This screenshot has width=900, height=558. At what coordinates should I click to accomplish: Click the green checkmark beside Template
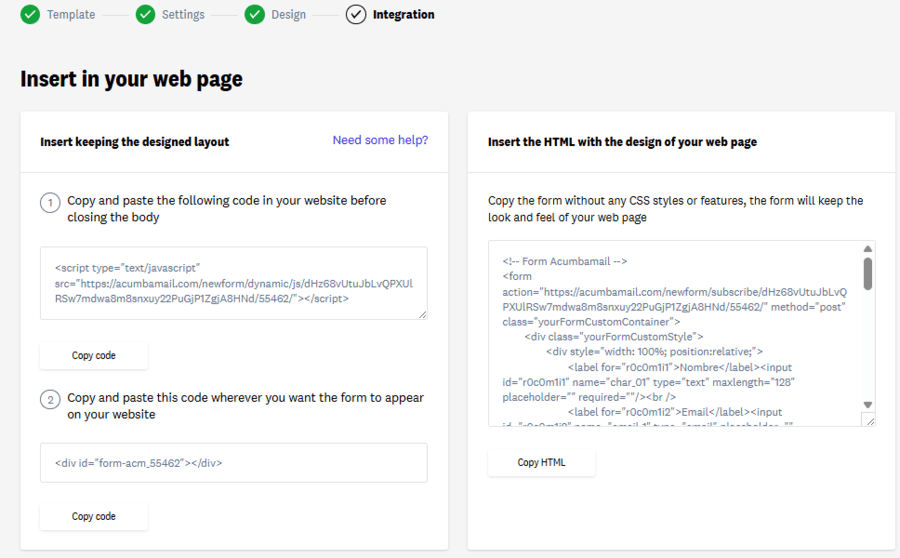[x=30, y=14]
